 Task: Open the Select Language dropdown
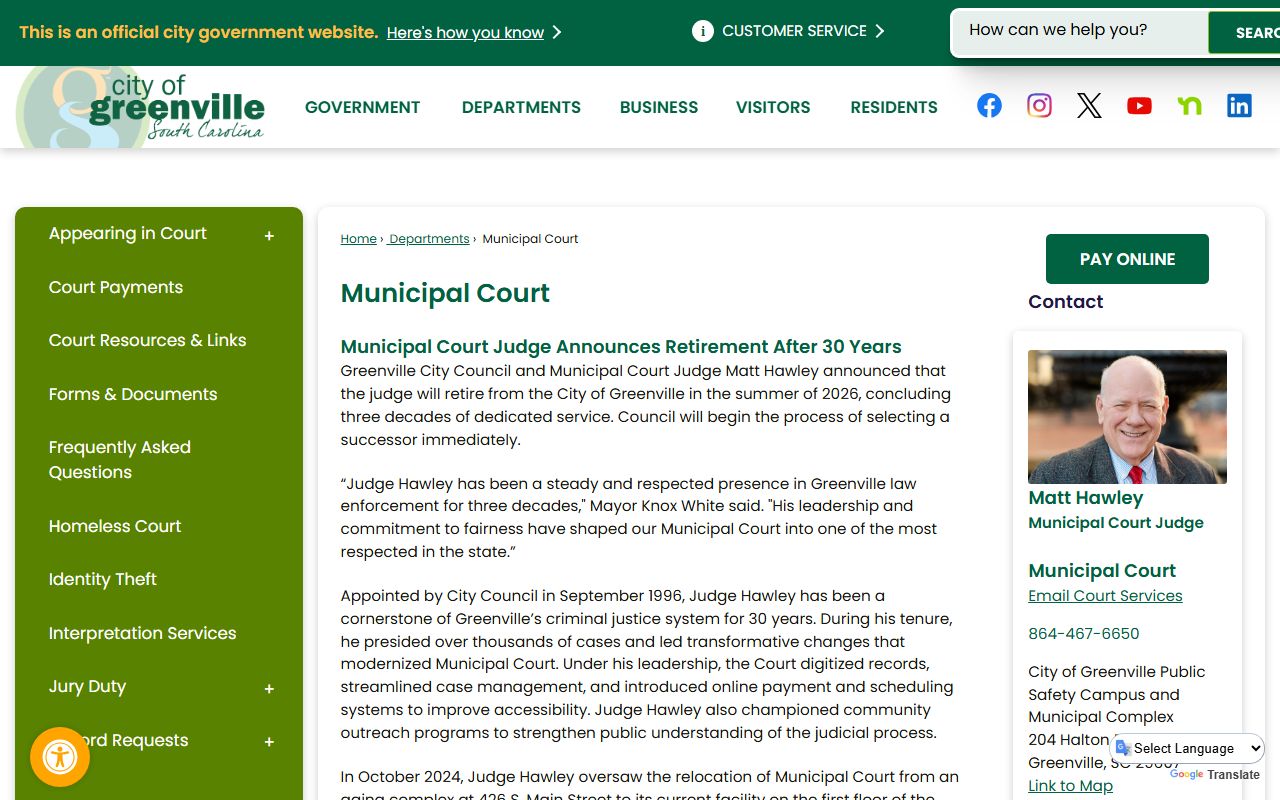[1188, 748]
